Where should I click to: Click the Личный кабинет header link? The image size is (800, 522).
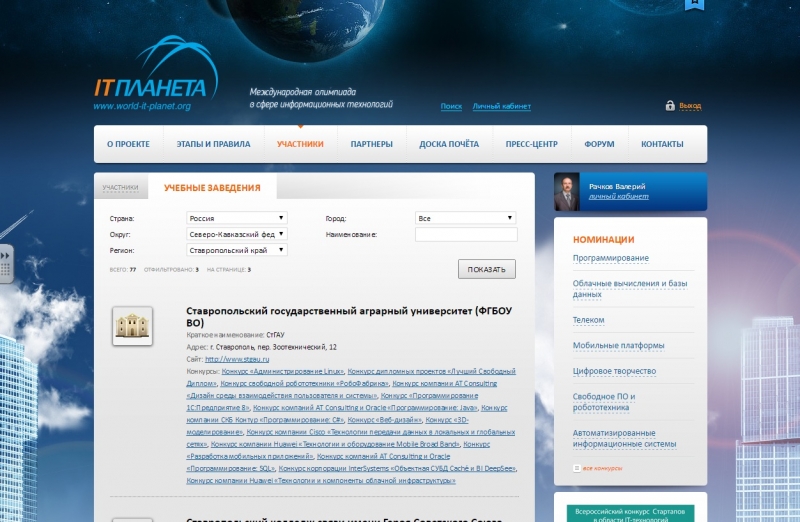(x=502, y=106)
